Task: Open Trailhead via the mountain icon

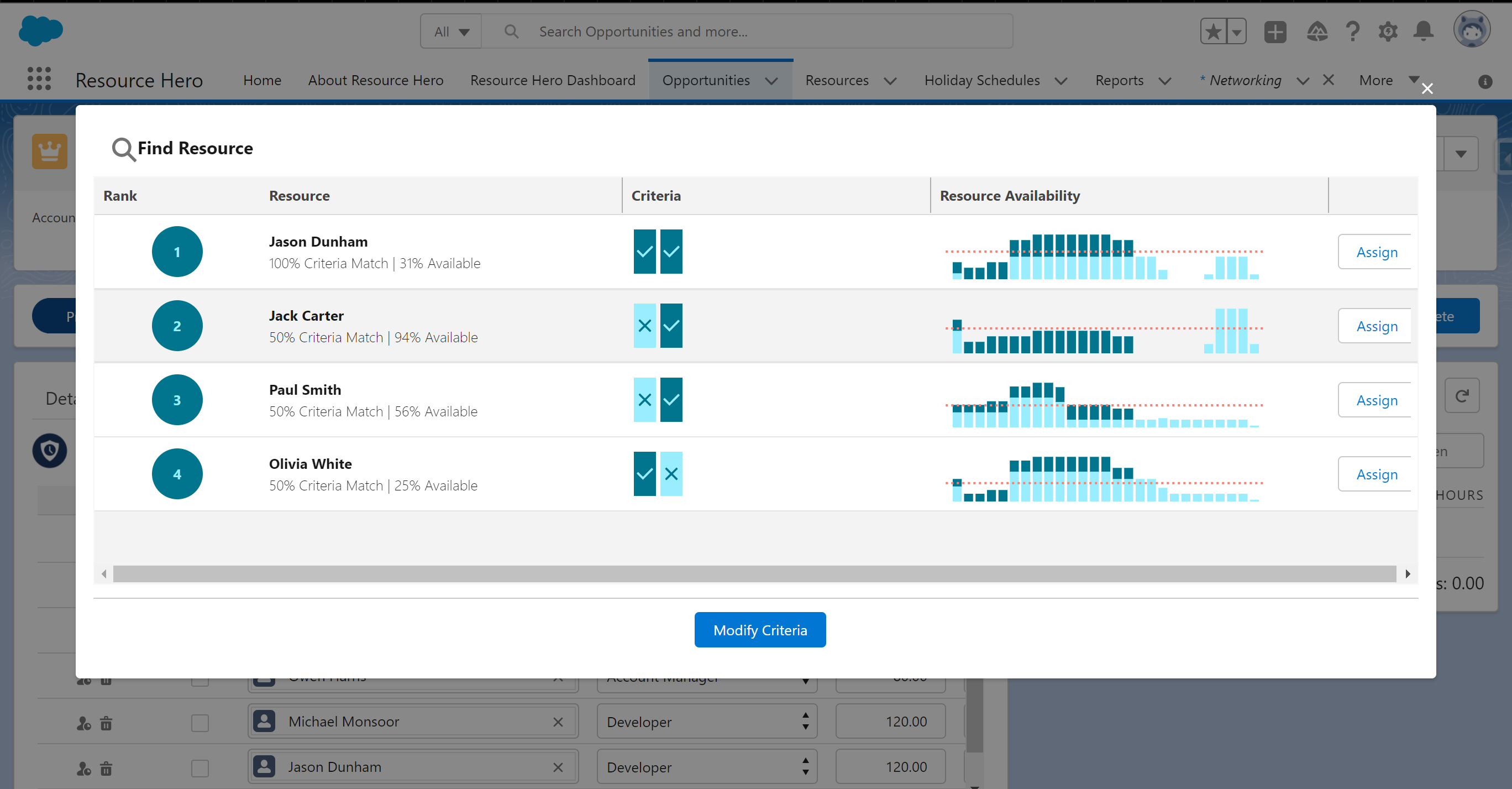Action: tap(1317, 32)
